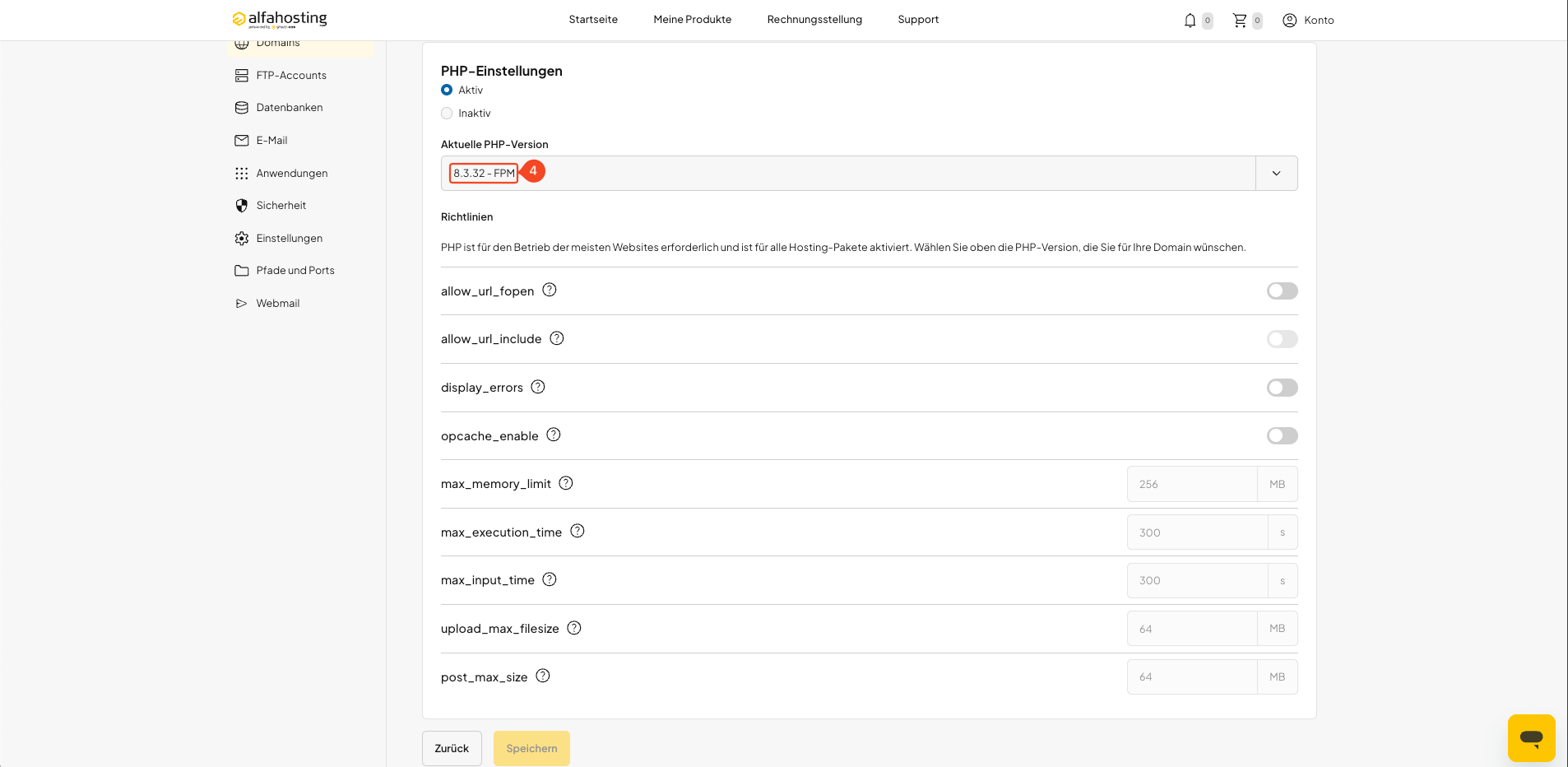This screenshot has height=767, width=1568.
Task: Click the Richtlinien label
Action: [x=467, y=217]
